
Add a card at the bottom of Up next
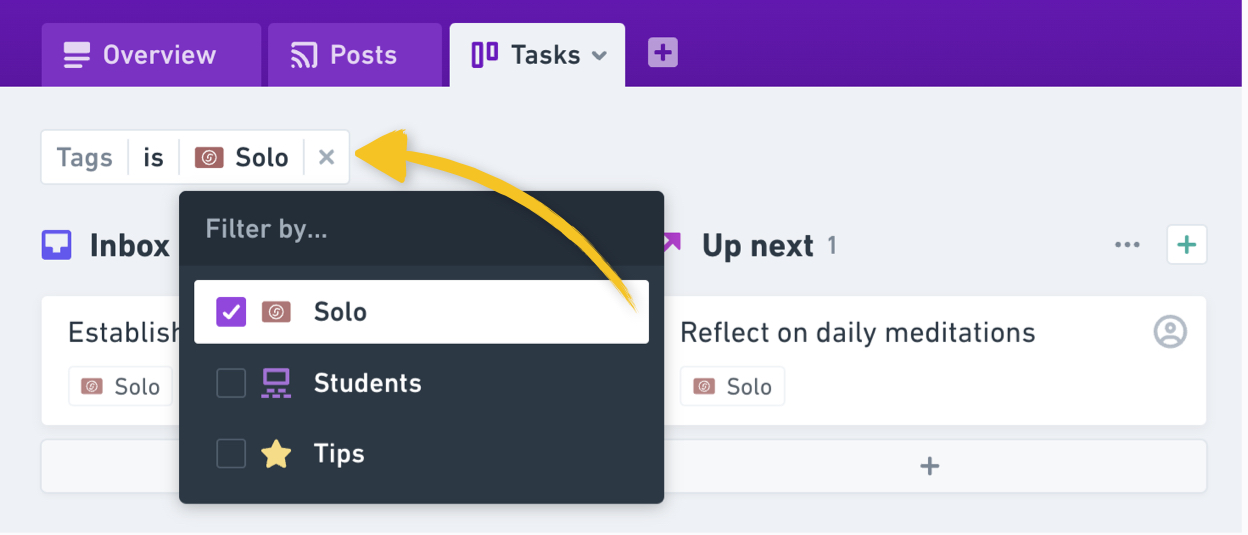click(x=929, y=466)
